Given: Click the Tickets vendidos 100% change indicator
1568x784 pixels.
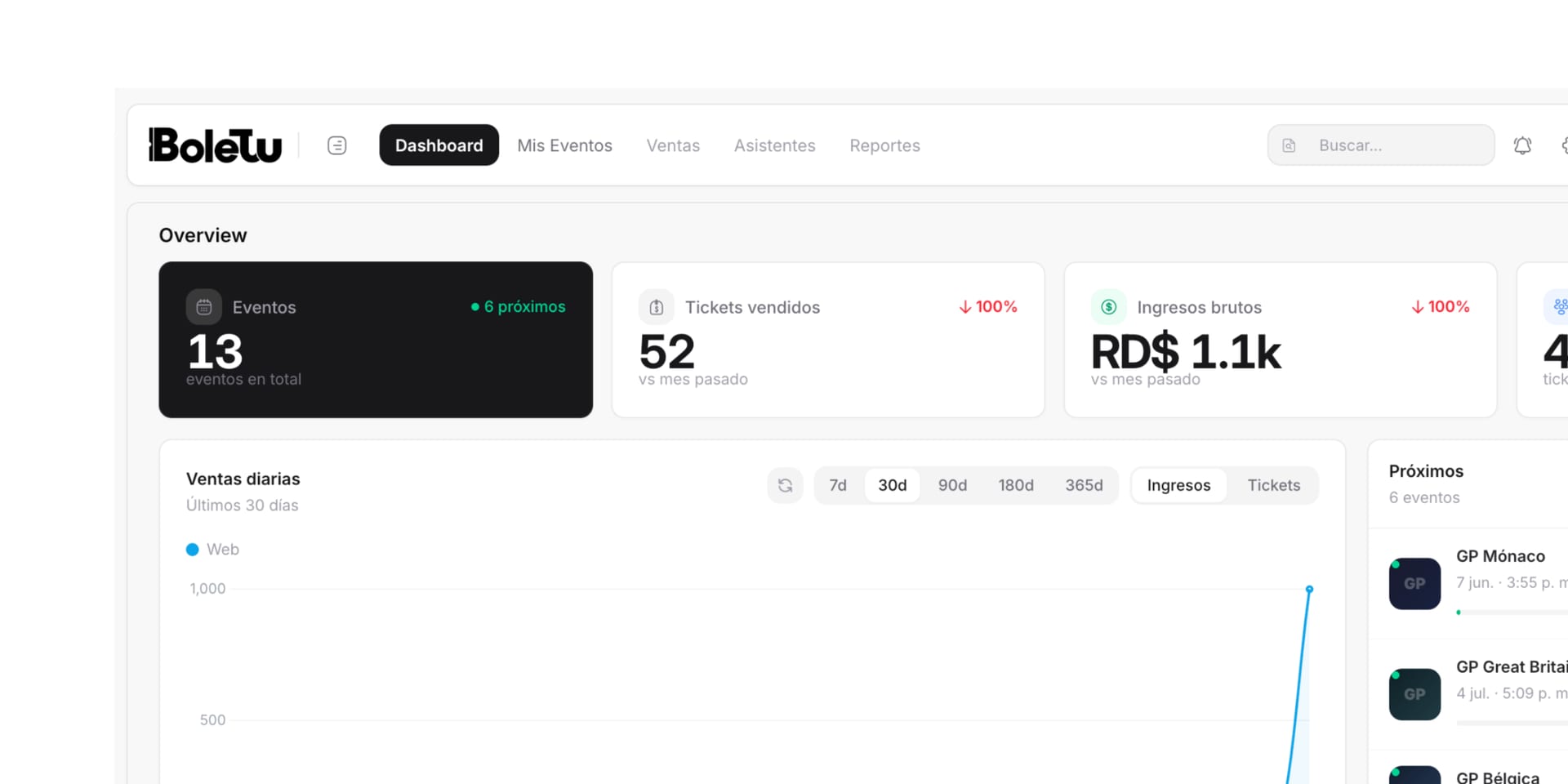Looking at the screenshot, I should tap(987, 306).
